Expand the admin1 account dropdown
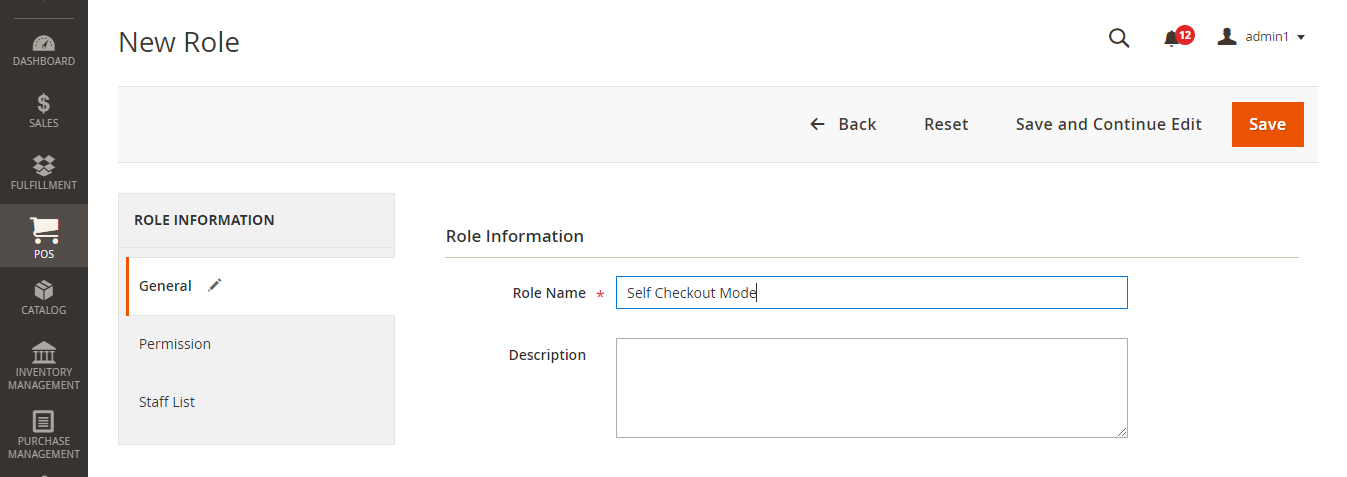 1262,37
